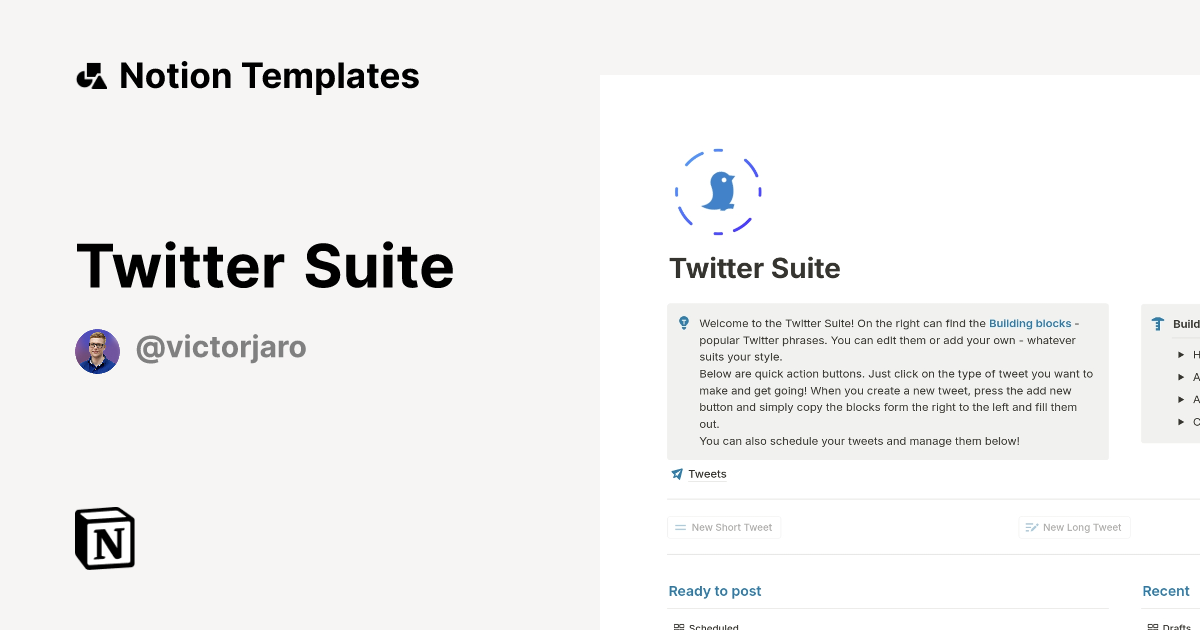Click the Notion N logo at bottom left
This screenshot has width=1200, height=630.
pos(104,538)
